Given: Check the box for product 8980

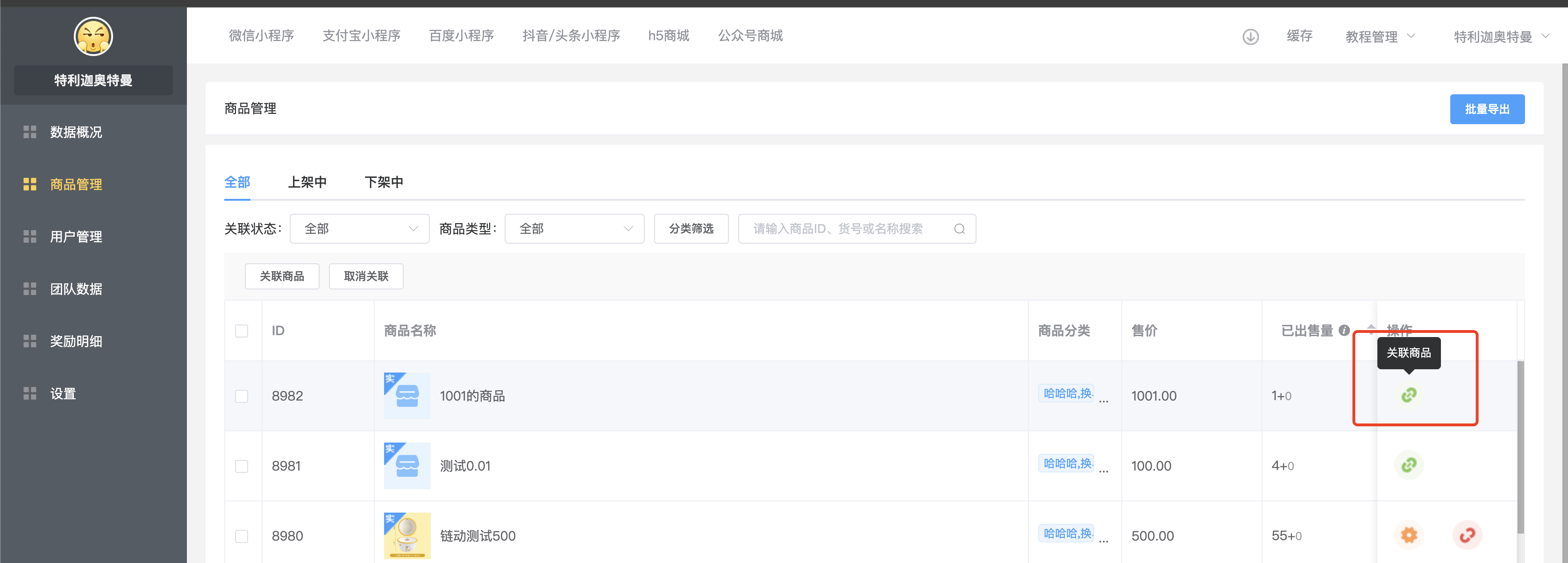Looking at the screenshot, I should click(x=242, y=536).
